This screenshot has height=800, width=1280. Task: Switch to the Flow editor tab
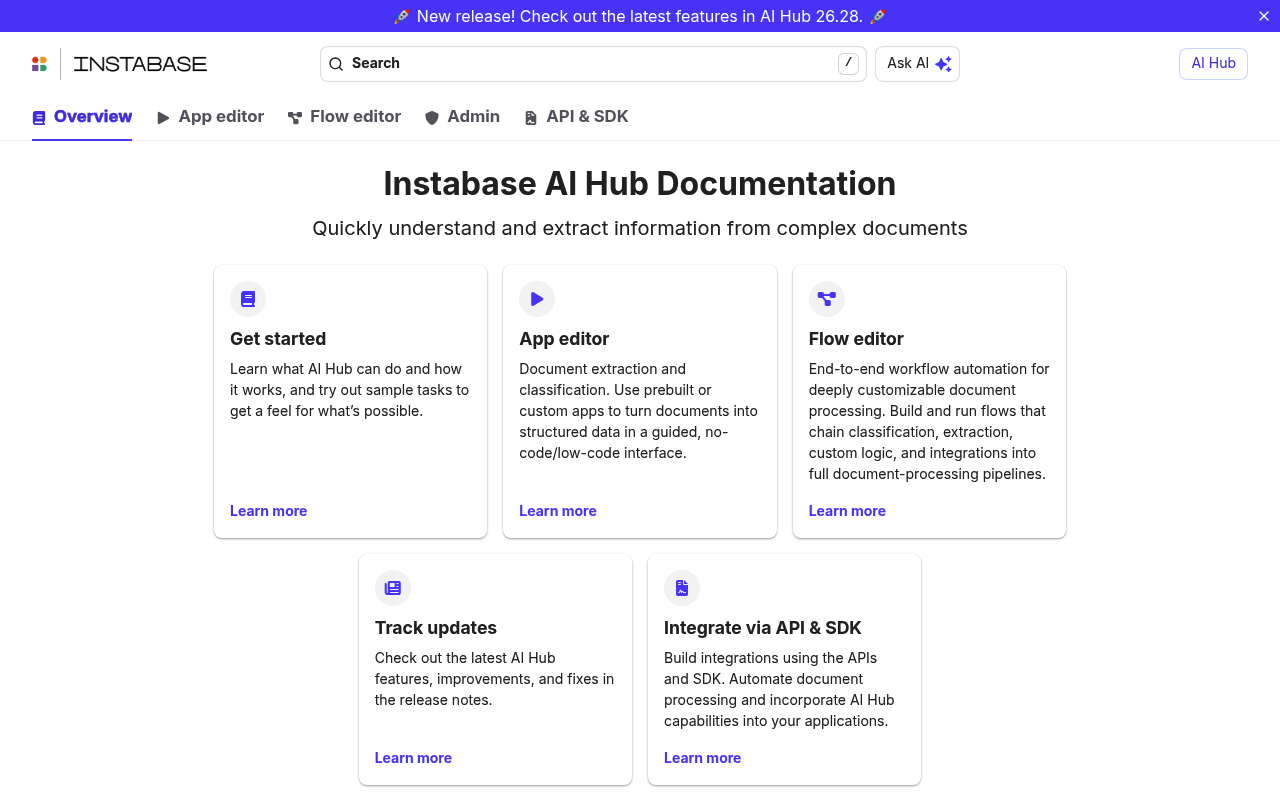click(344, 117)
